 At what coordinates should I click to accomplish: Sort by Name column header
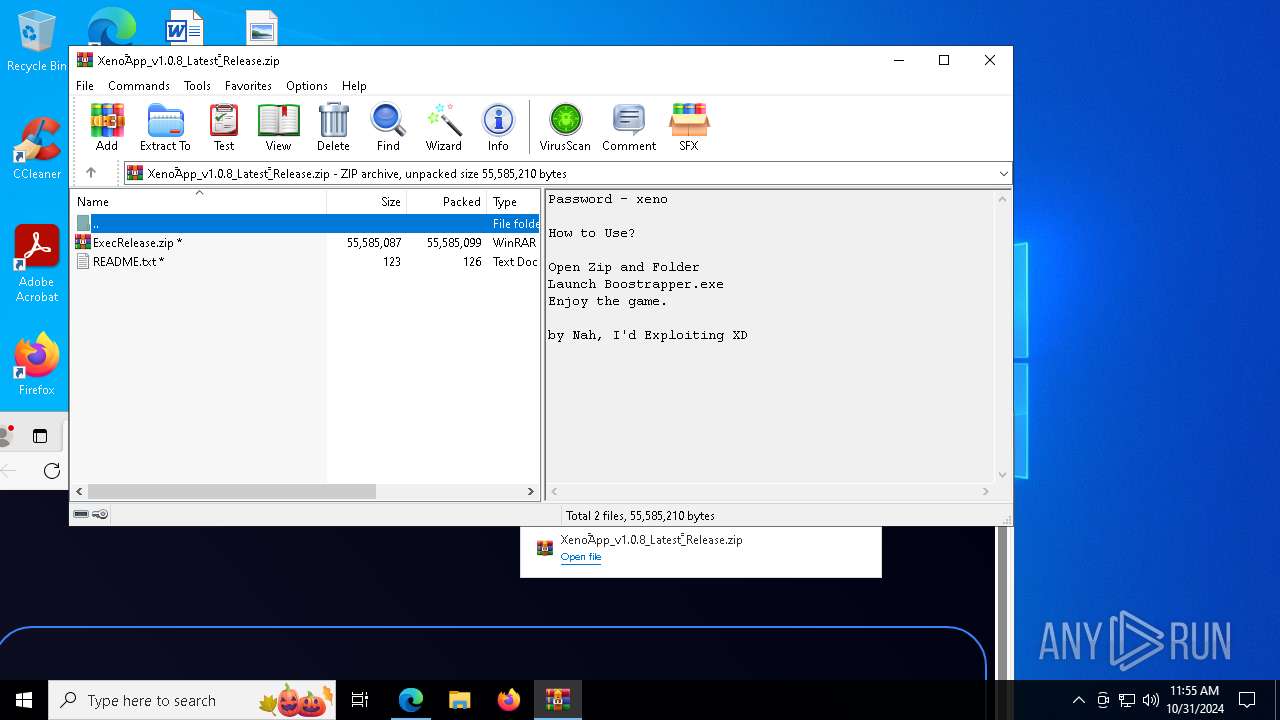click(198, 201)
